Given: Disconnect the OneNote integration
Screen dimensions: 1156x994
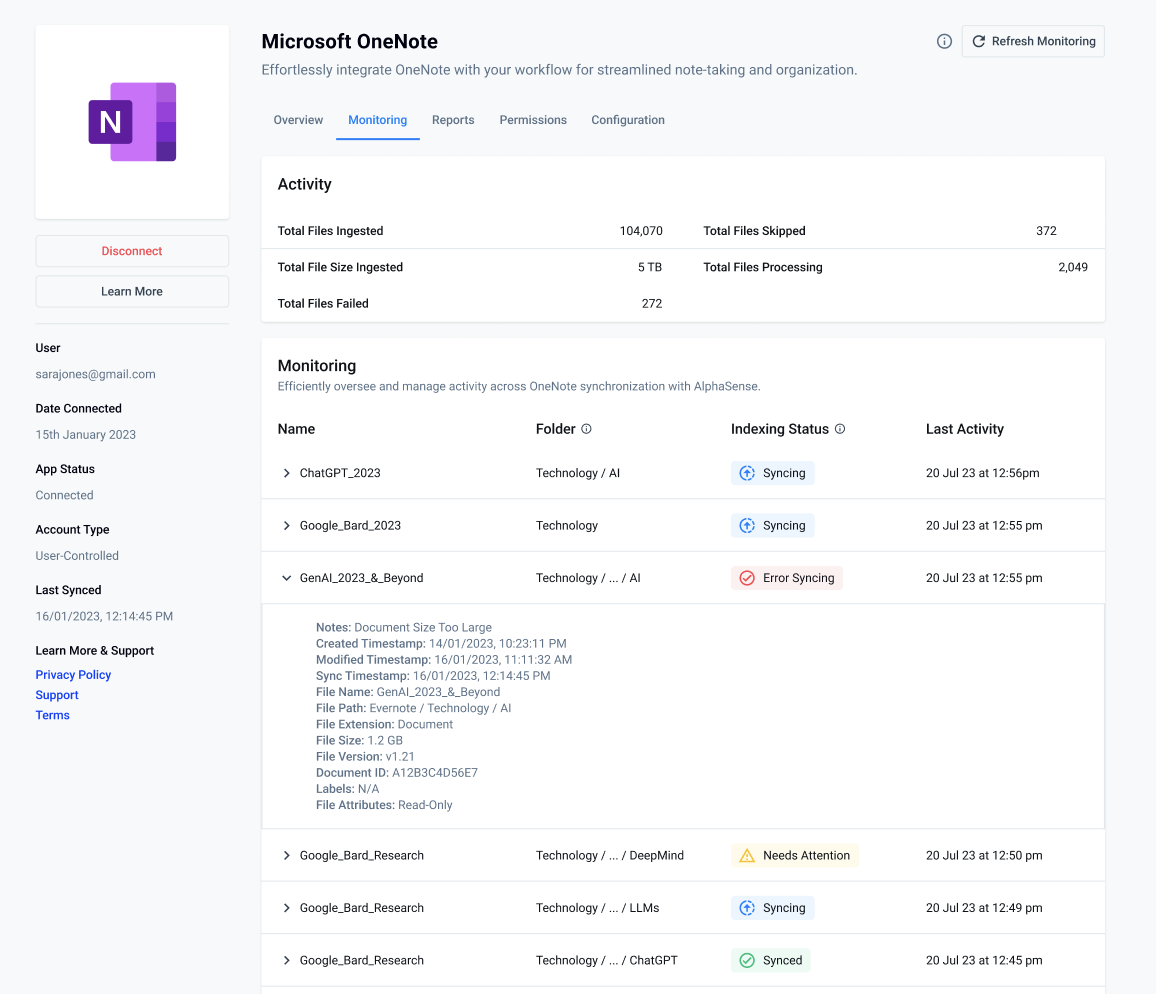Looking at the screenshot, I should (x=132, y=251).
